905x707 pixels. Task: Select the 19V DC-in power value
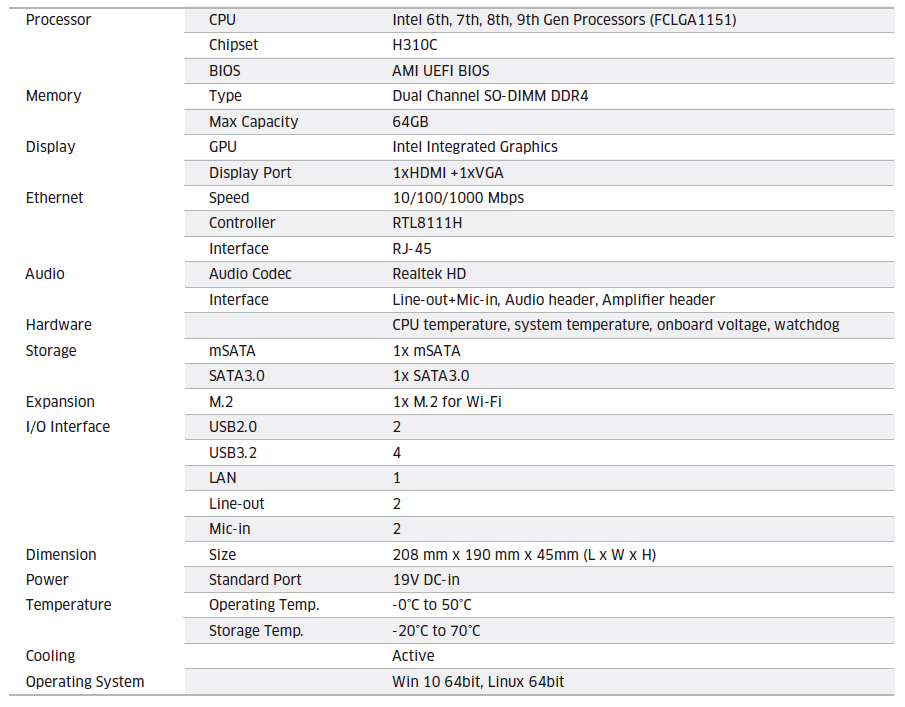426,580
